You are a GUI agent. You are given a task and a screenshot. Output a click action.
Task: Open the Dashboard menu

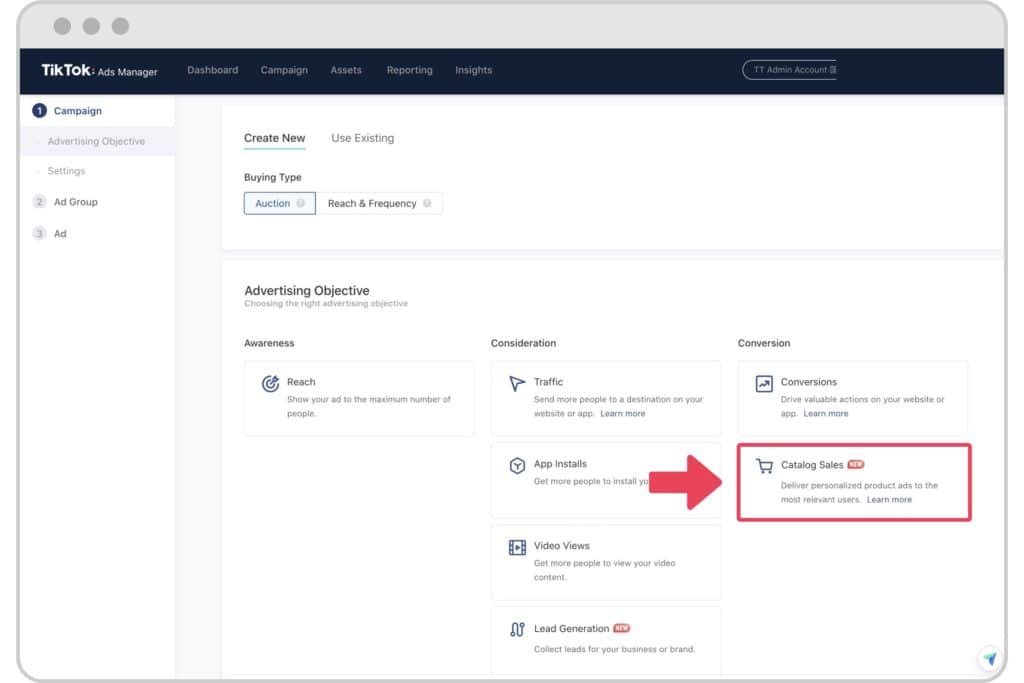[212, 70]
